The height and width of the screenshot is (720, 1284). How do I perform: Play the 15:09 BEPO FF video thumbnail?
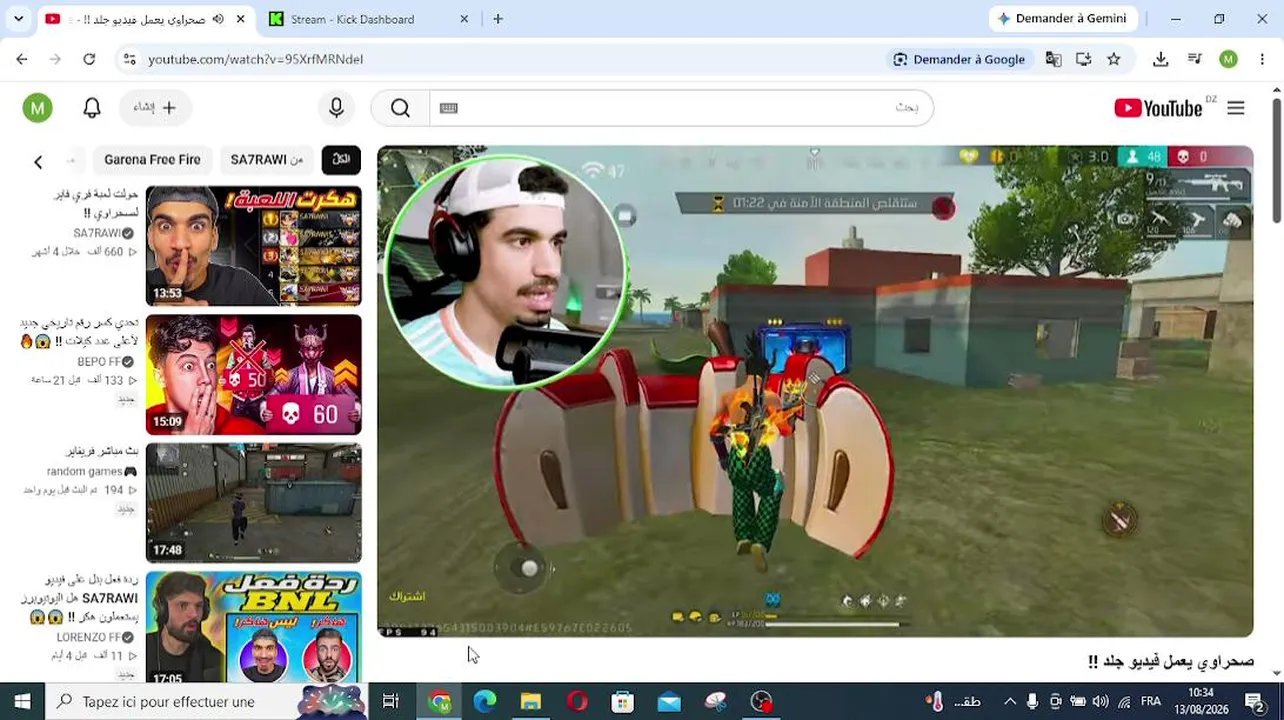(253, 375)
